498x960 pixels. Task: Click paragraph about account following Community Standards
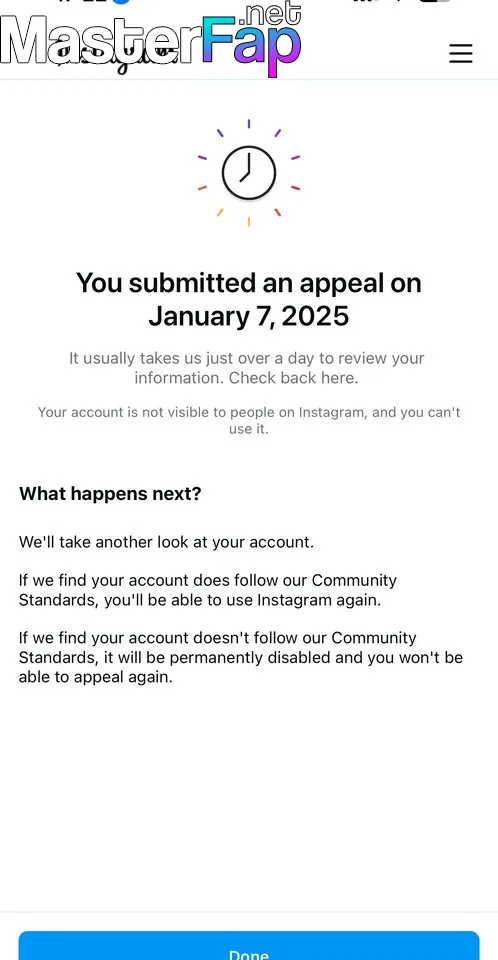coord(208,590)
